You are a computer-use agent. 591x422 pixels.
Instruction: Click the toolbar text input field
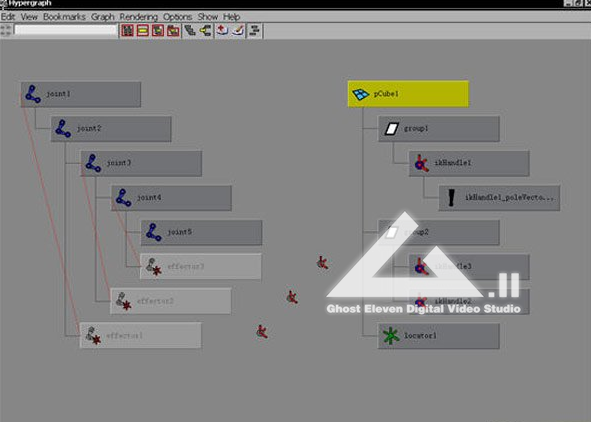tap(66, 30)
